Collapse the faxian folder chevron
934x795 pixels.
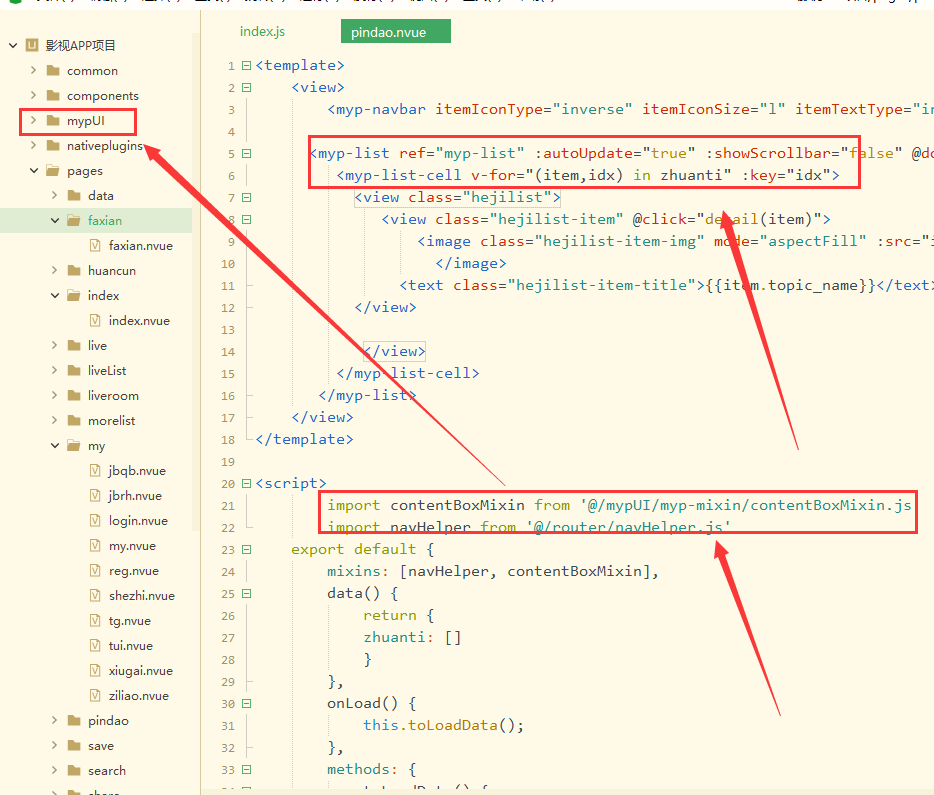point(55,221)
